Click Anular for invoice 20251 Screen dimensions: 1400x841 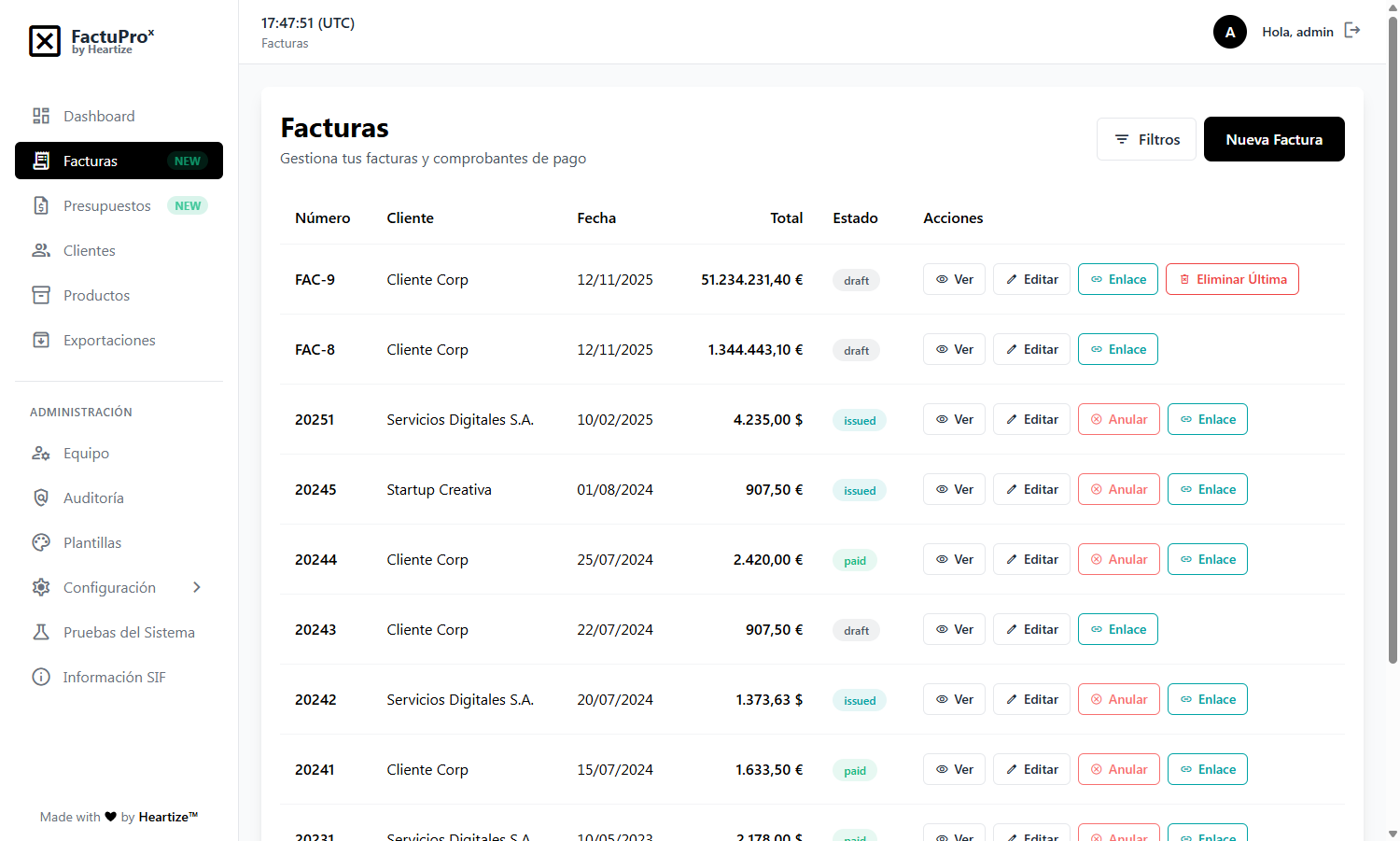pos(1118,419)
